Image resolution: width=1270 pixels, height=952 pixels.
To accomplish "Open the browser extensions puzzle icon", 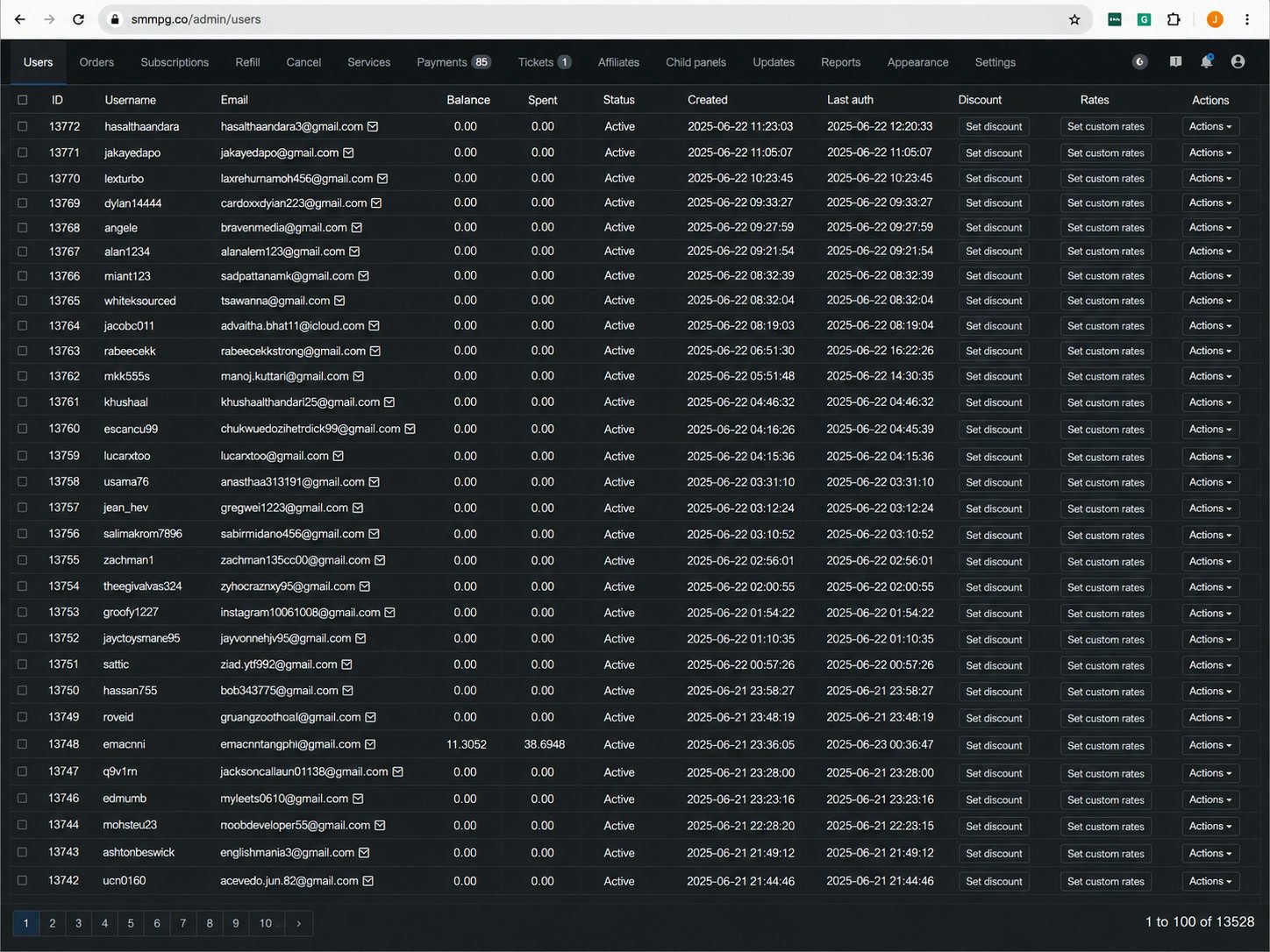I will click(x=1174, y=19).
